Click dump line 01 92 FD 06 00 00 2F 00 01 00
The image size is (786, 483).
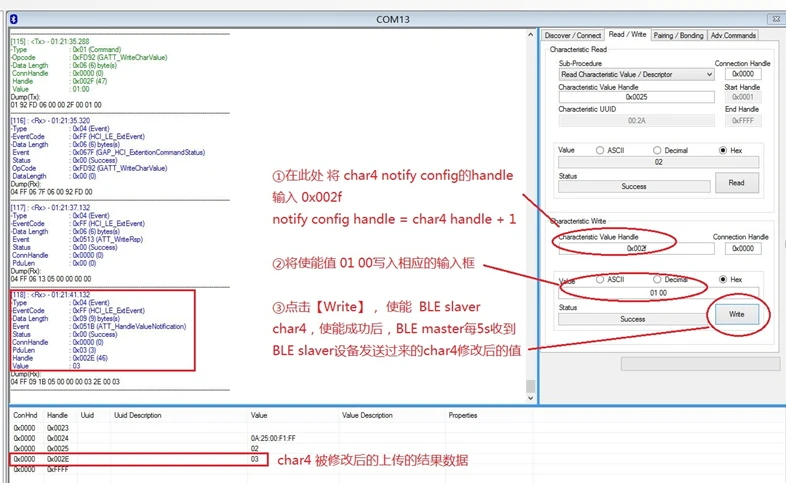(x=56, y=105)
